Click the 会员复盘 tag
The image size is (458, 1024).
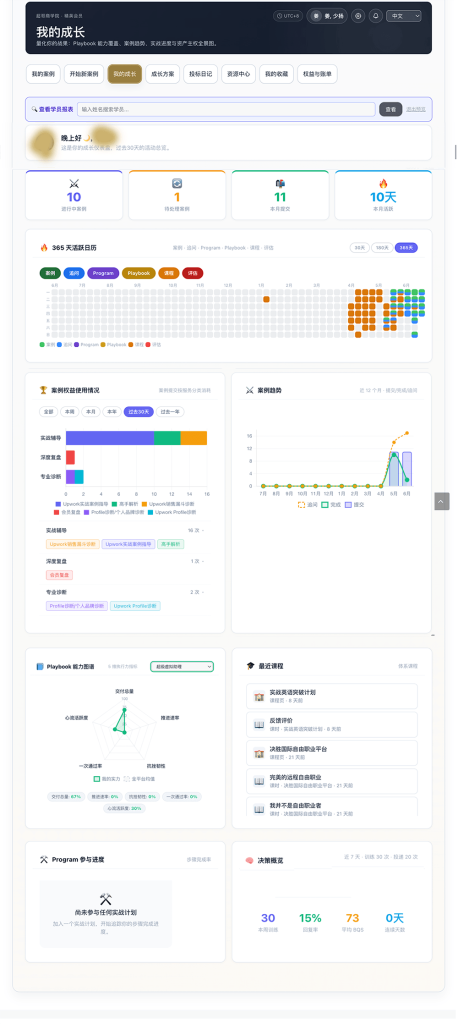[59, 575]
